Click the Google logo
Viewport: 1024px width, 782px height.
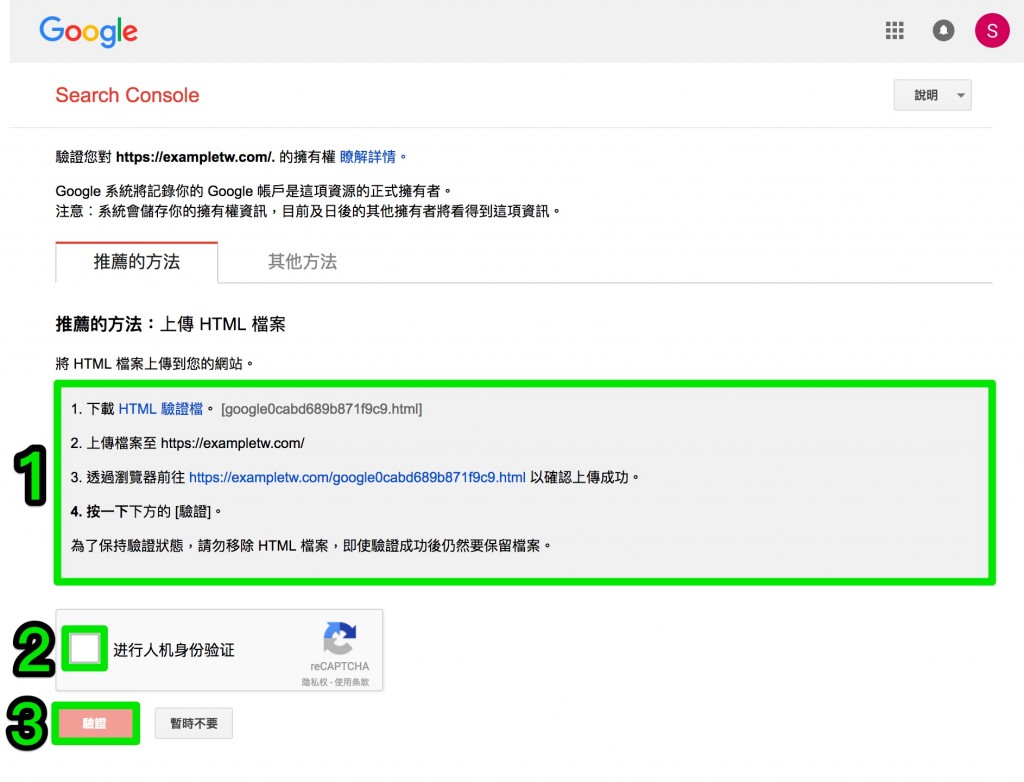88,31
